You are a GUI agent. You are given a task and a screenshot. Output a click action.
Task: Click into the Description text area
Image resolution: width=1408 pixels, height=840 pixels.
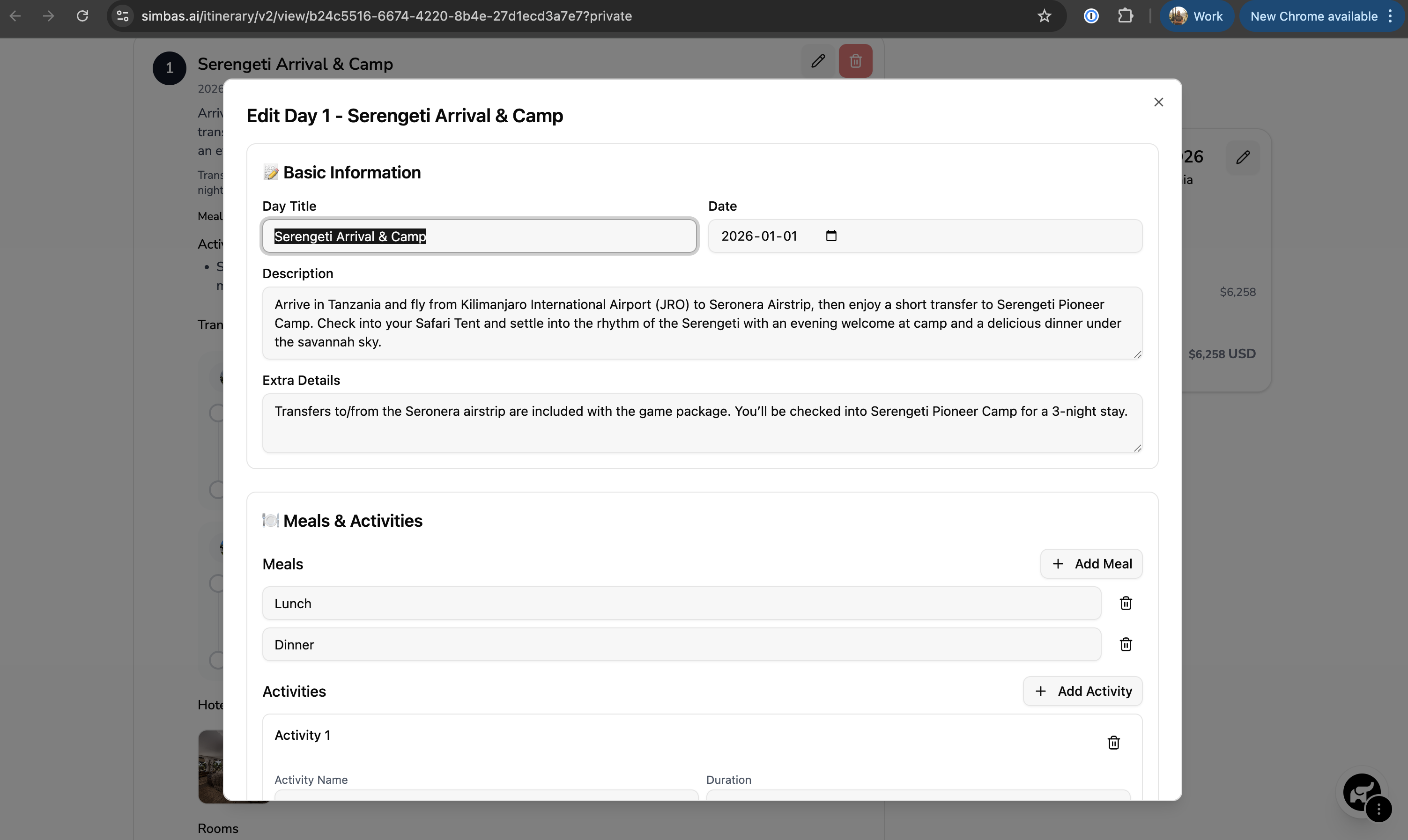(702, 323)
